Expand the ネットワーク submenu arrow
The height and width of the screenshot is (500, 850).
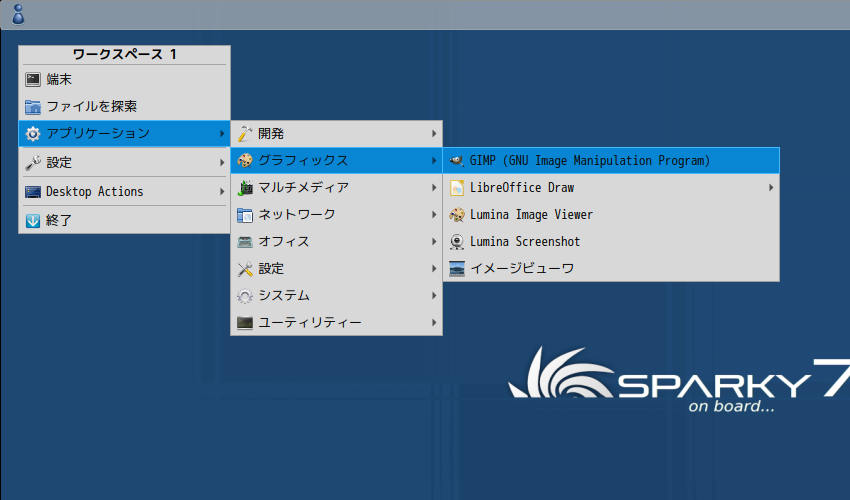[434, 215]
